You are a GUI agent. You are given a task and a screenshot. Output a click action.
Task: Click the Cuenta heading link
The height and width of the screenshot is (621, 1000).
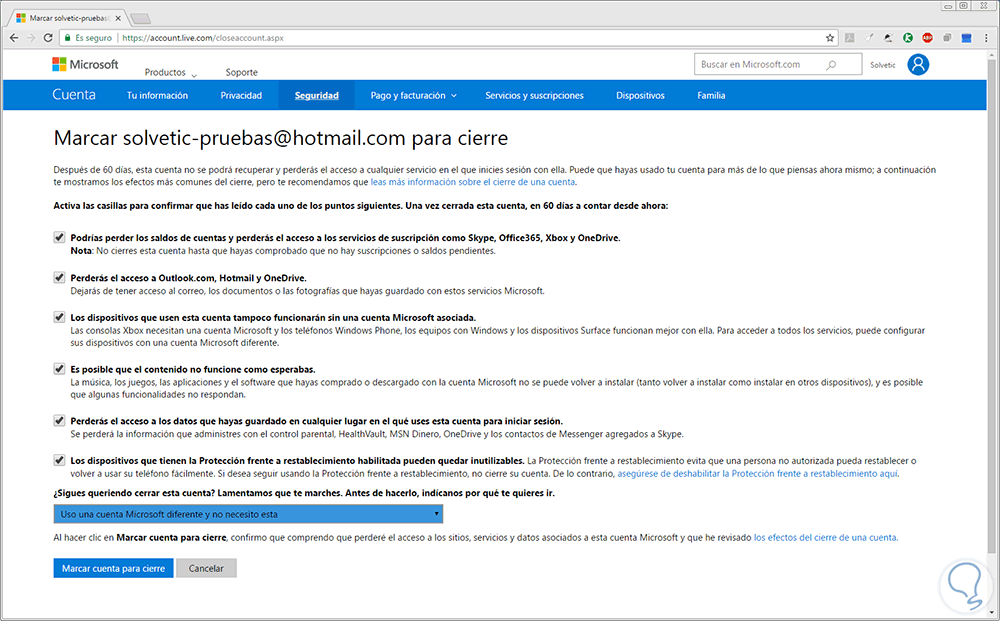74,95
